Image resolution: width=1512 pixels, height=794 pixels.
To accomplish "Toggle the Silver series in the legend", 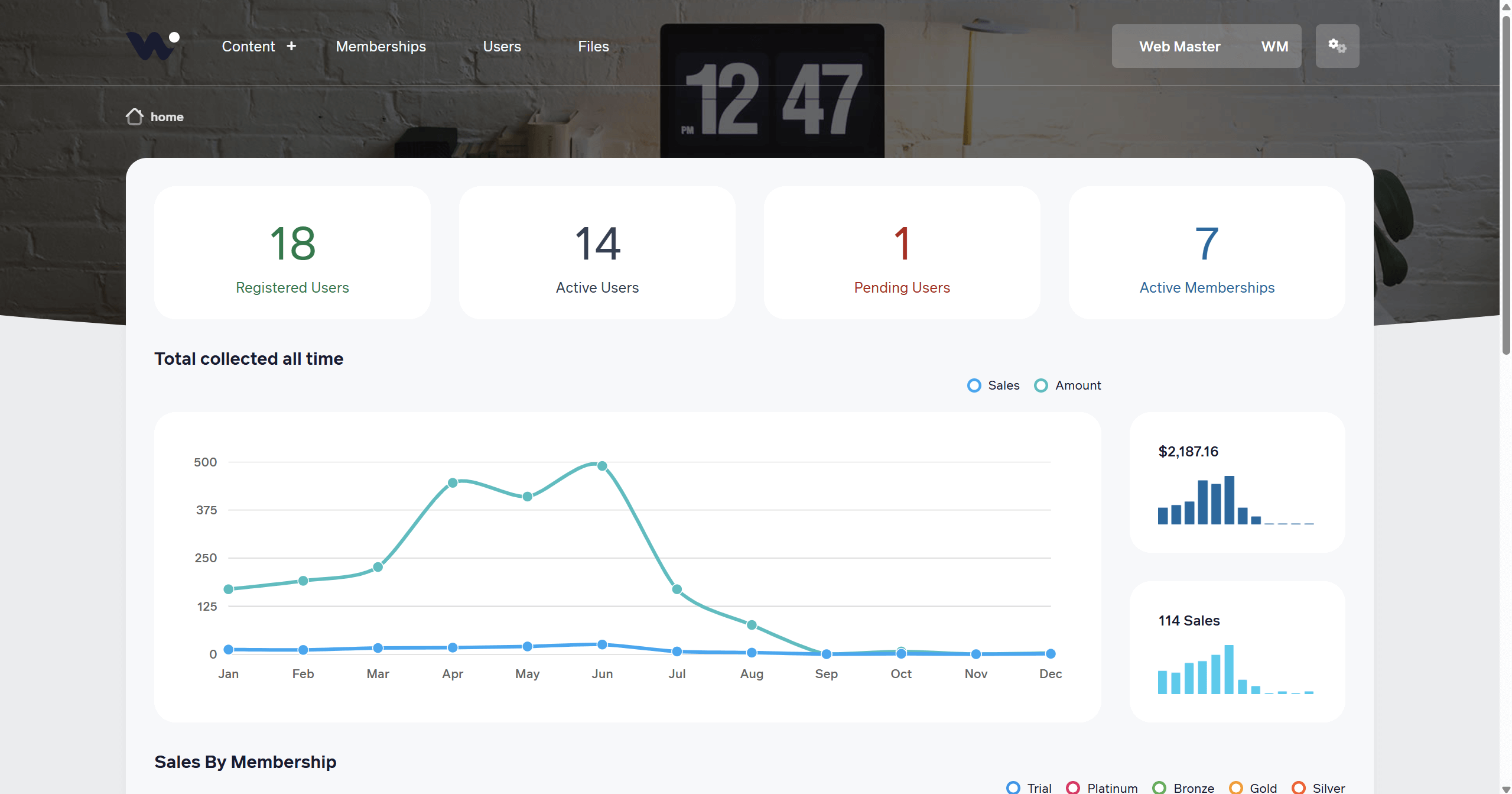I will 1299,787.
